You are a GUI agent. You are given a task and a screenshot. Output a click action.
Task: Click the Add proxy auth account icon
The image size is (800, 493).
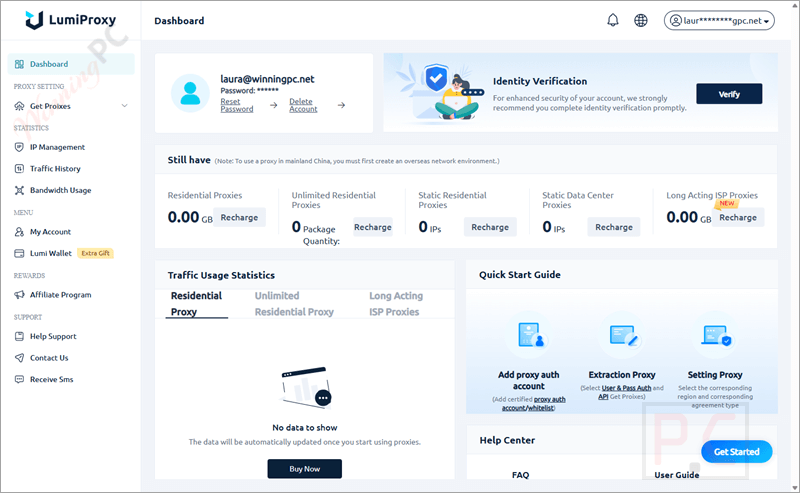click(x=531, y=335)
